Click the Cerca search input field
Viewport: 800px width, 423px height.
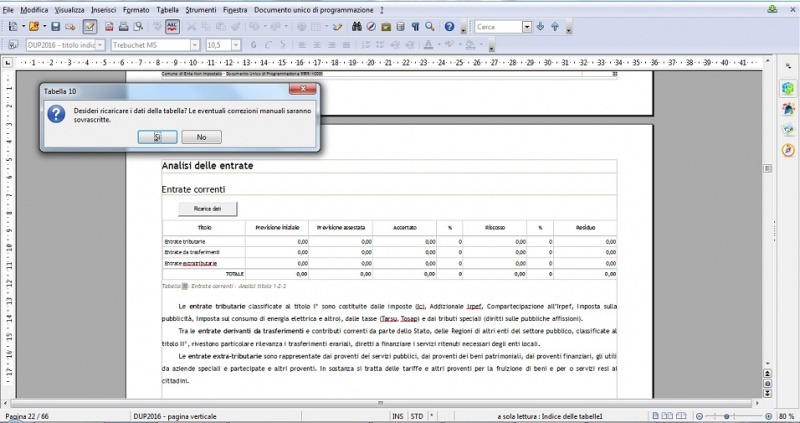click(502, 26)
